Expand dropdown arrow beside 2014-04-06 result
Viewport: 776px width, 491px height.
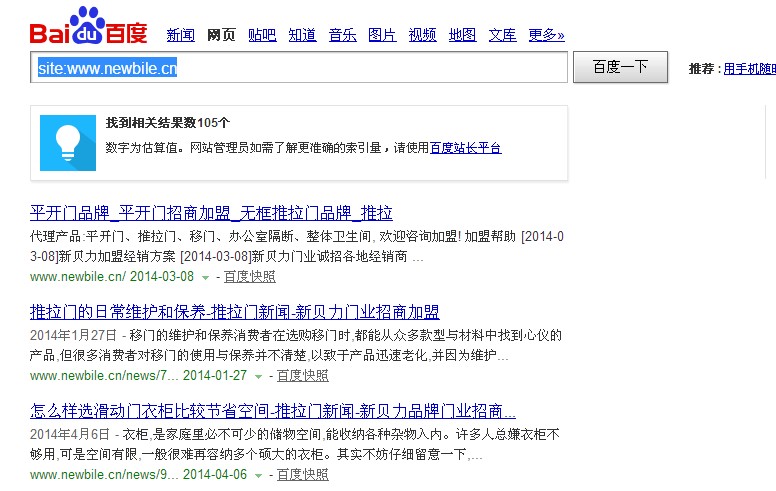pos(258,476)
